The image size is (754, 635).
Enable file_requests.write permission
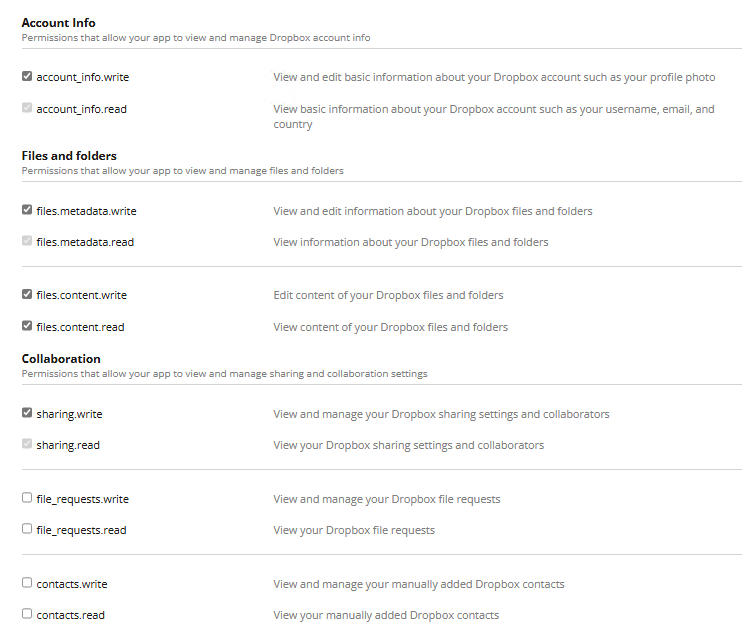[x=27, y=498]
